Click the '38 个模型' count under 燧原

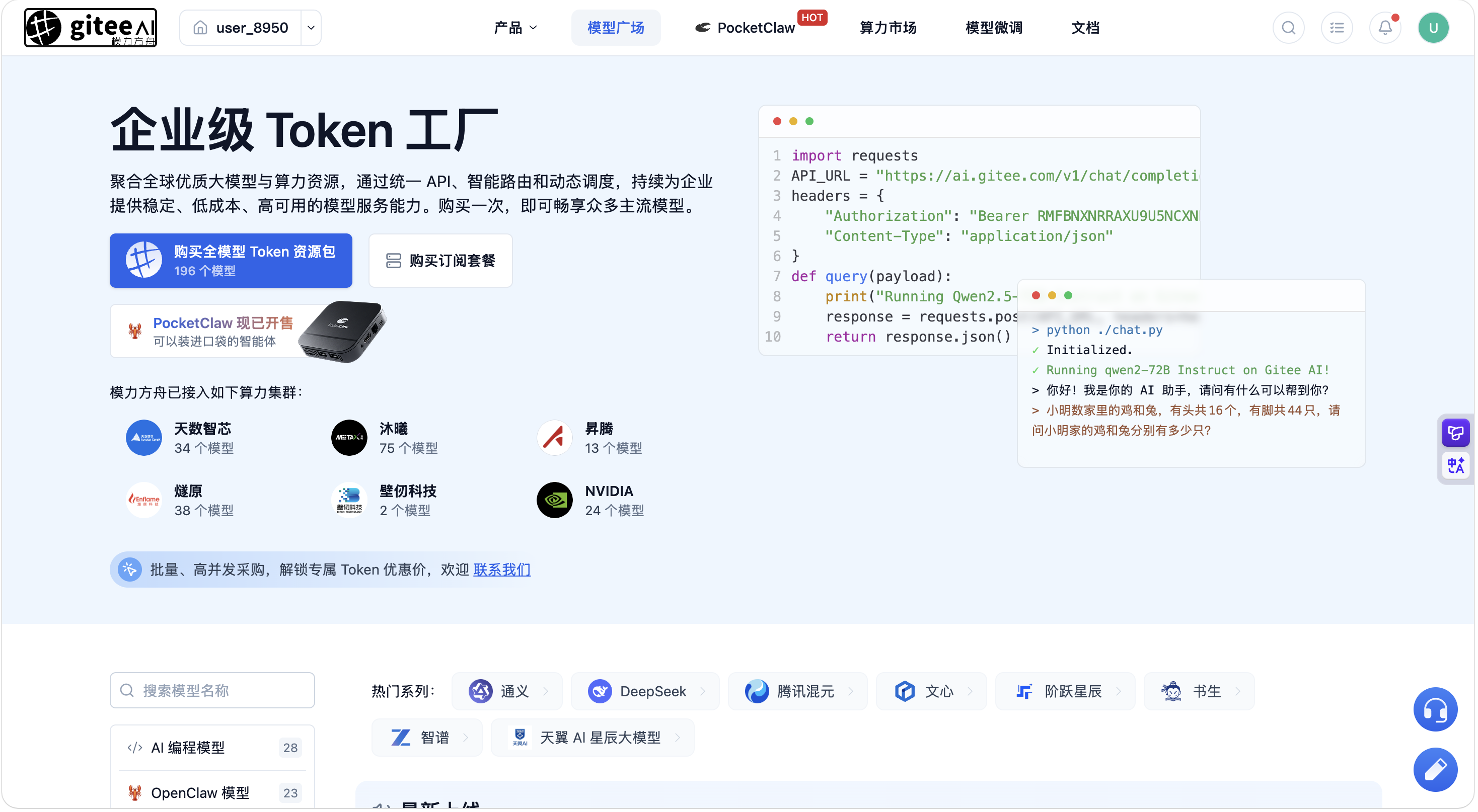204,510
